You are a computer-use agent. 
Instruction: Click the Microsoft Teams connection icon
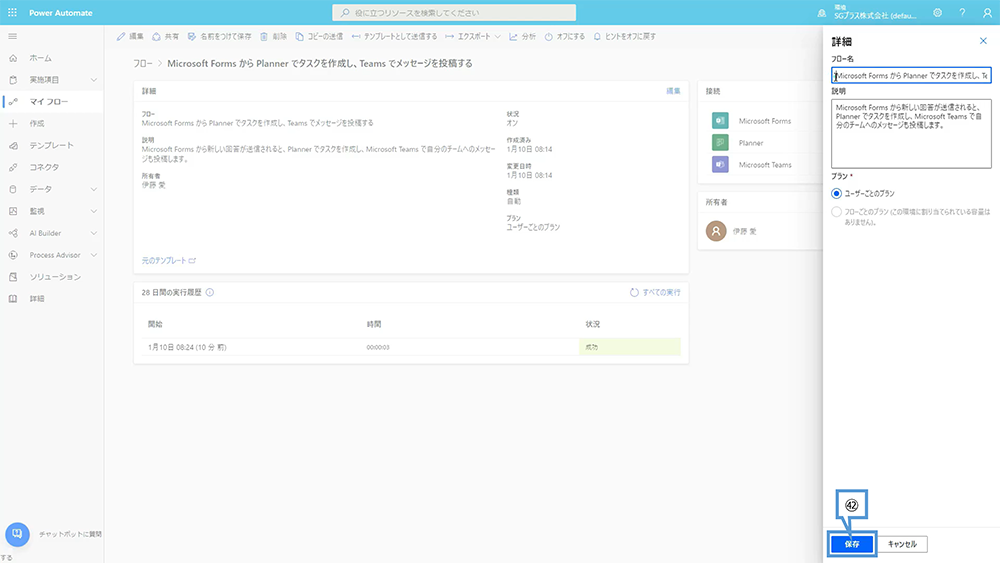coord(720,165)
